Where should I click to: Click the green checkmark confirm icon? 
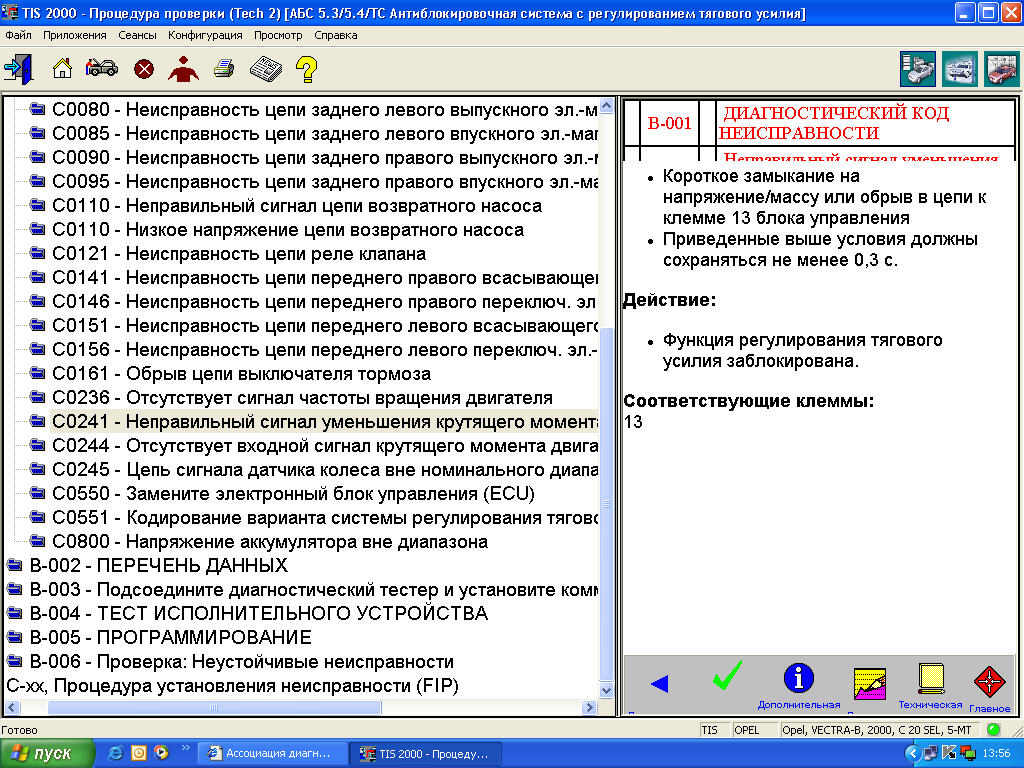pyautogui.click(x=727, y=677)
